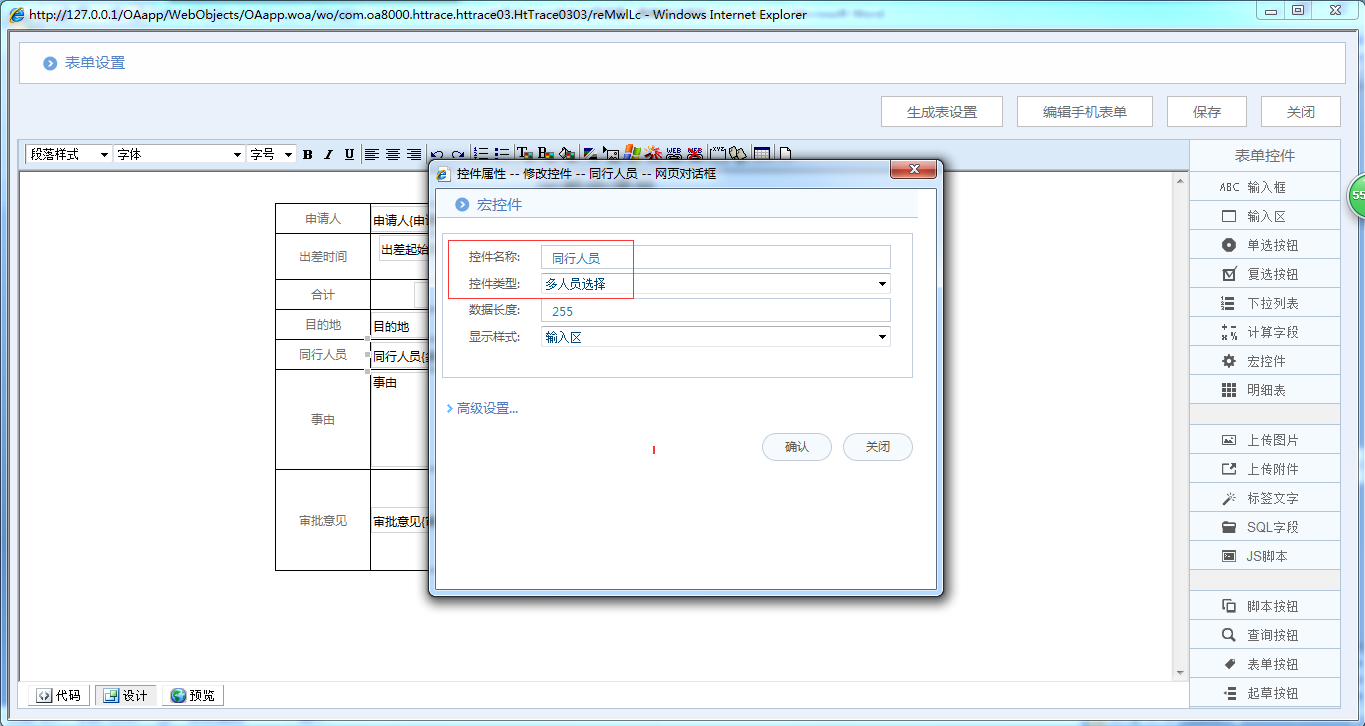Click the new document toolbar icon
Screen dimensions: 1365x726
[x=785, y=154]
